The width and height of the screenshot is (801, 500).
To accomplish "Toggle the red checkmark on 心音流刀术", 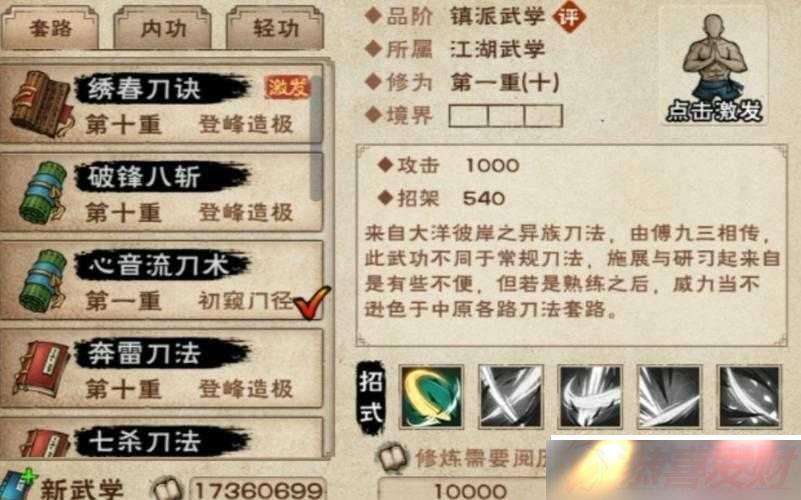I will coord(311,302).
